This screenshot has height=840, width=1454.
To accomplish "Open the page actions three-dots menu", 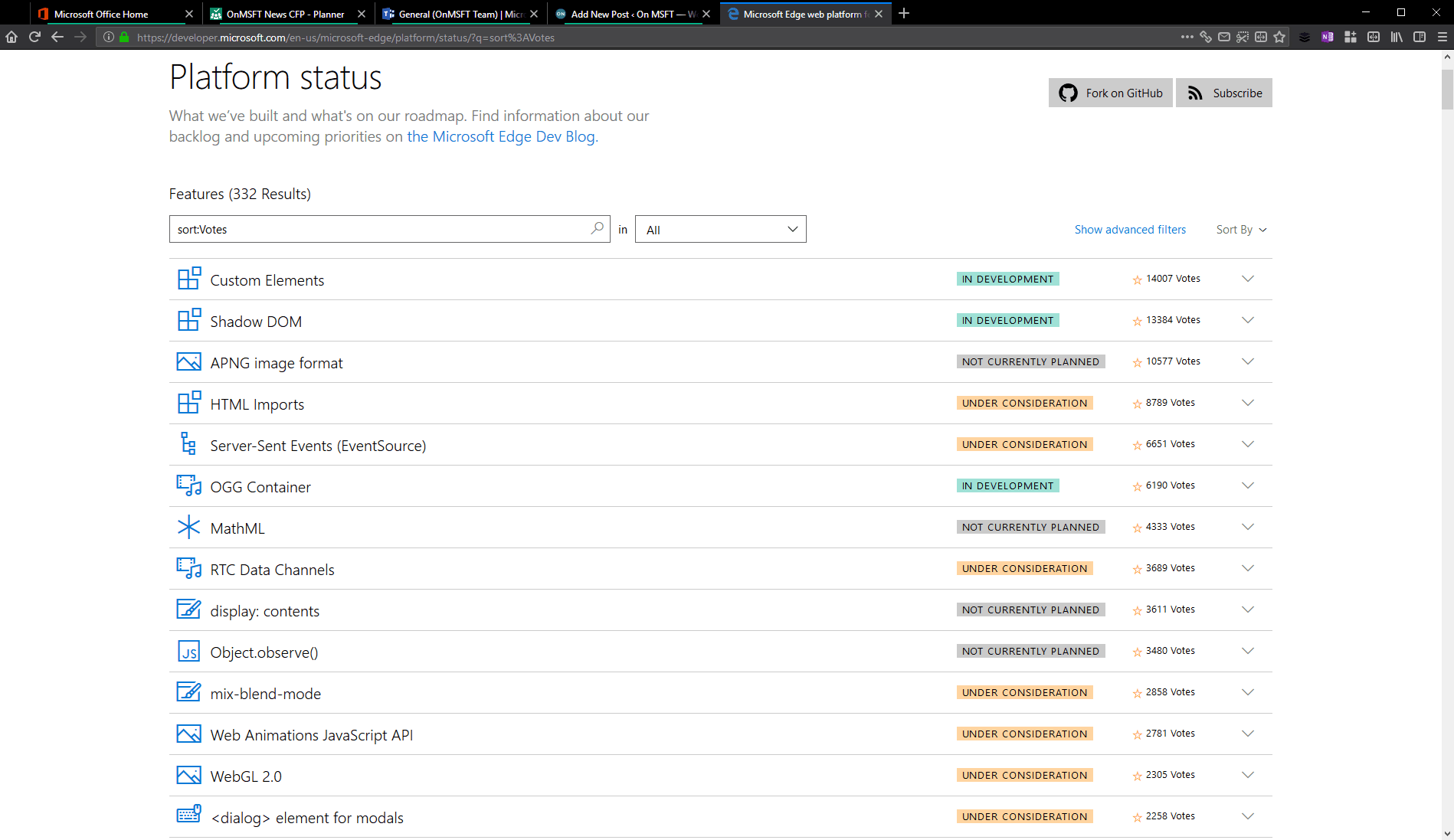I will point(1187,37).
